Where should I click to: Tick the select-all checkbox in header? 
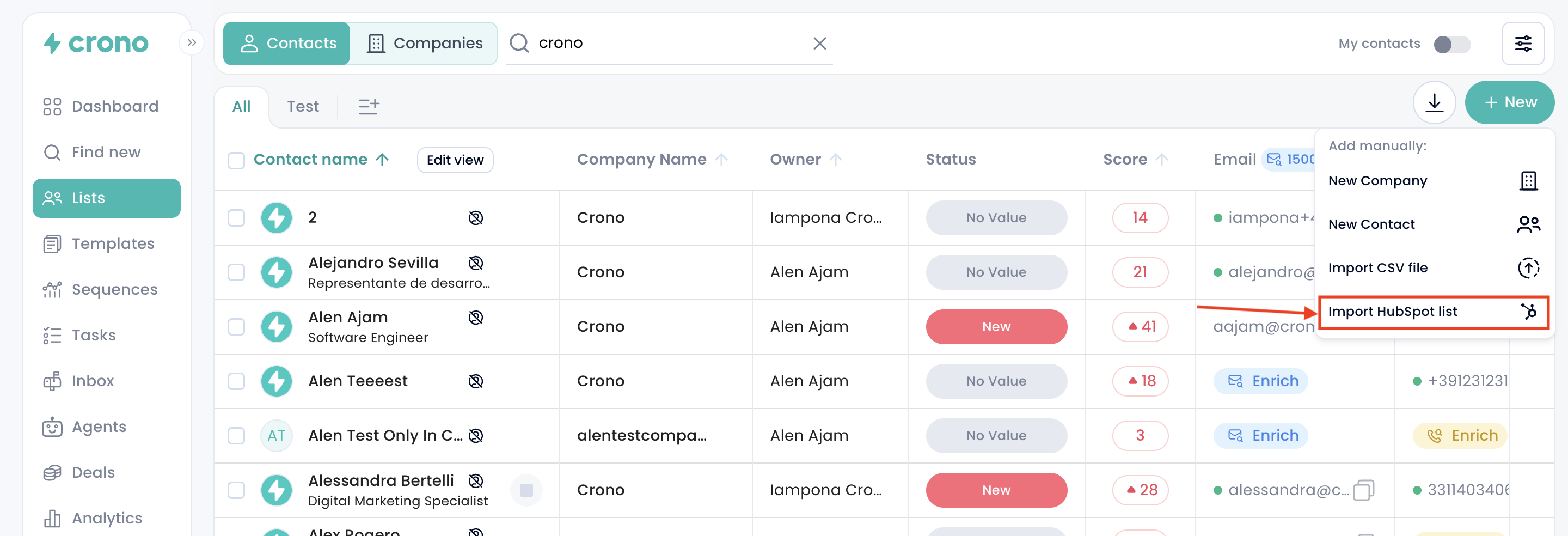[236, 160]
